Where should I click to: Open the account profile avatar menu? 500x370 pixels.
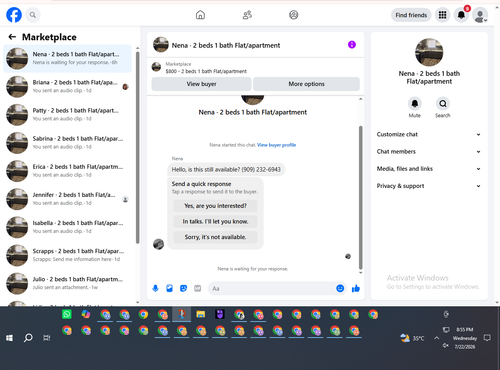[480, 15]
